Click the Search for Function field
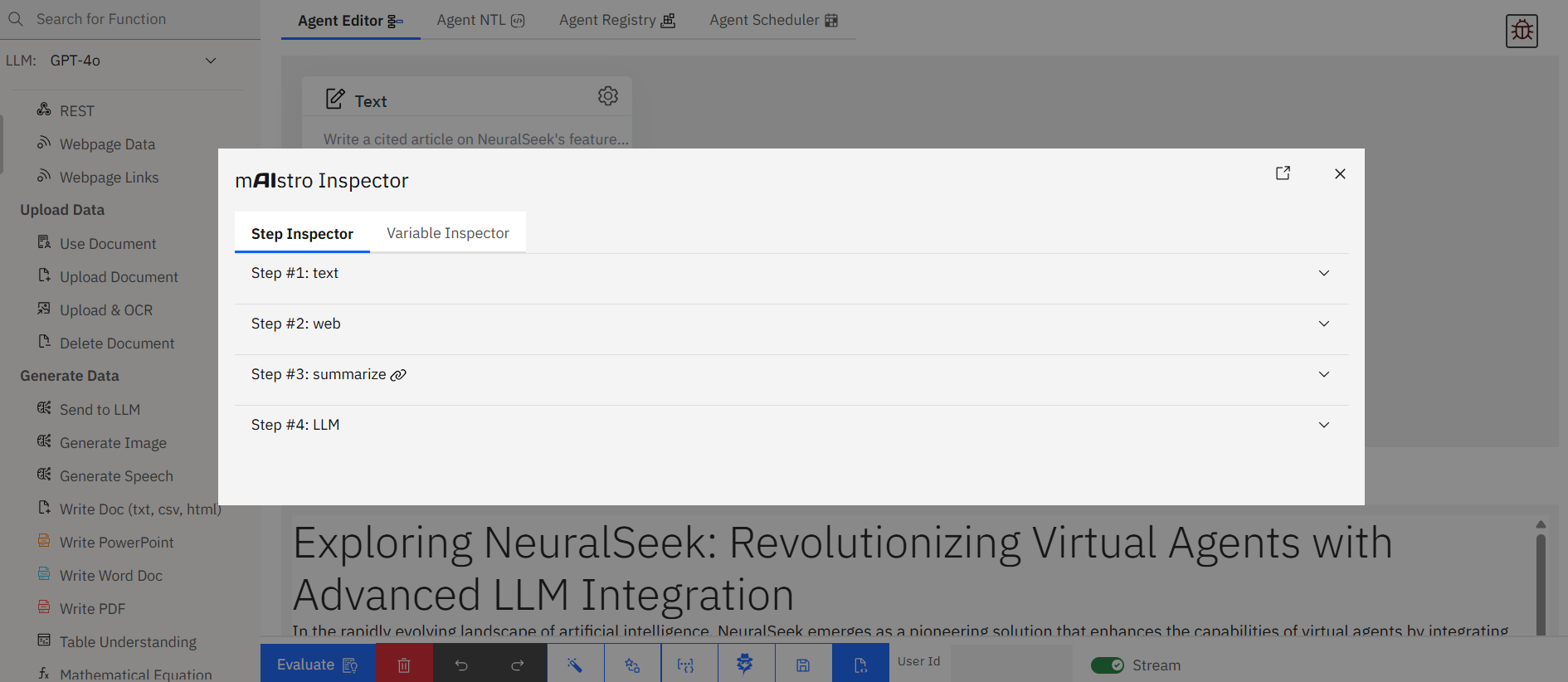Image resolution: width=1568 pixels, height=682 pixels. click(x=130, y=19)
